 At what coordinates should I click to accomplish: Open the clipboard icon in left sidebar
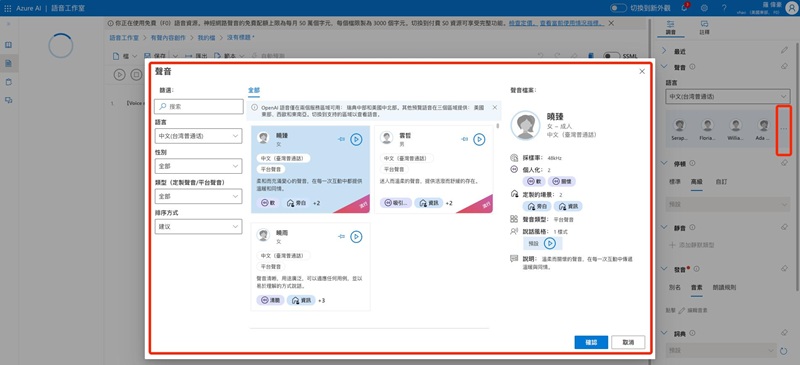pyautogui.click(x=8, y=82)
